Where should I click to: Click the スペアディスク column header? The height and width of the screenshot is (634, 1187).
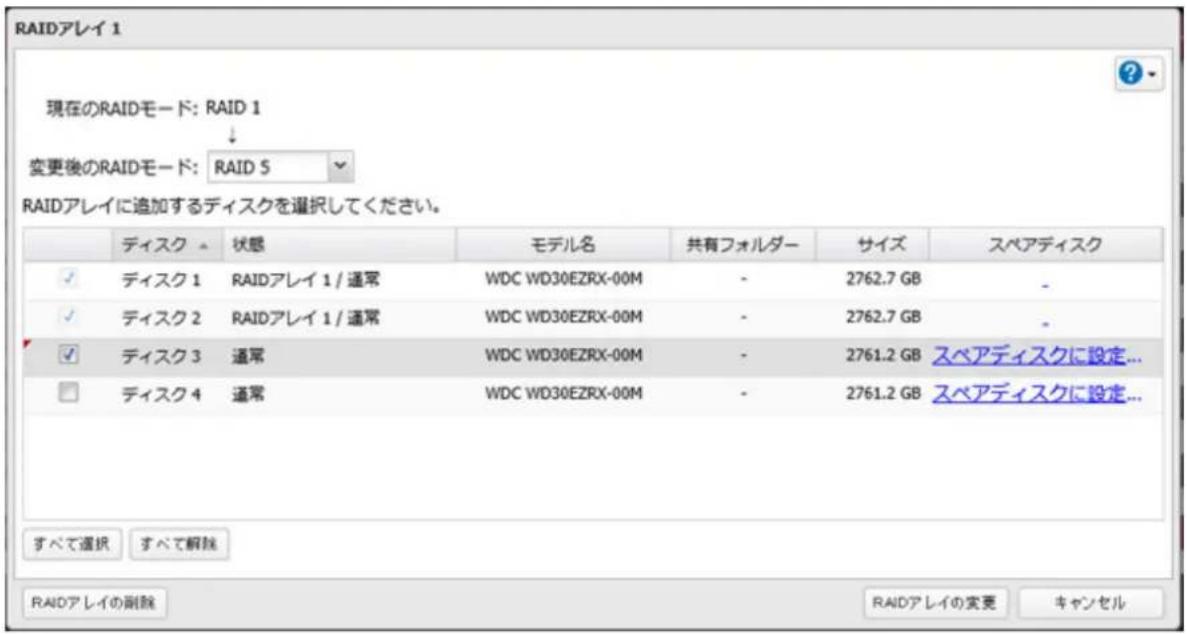(1046, 245)
